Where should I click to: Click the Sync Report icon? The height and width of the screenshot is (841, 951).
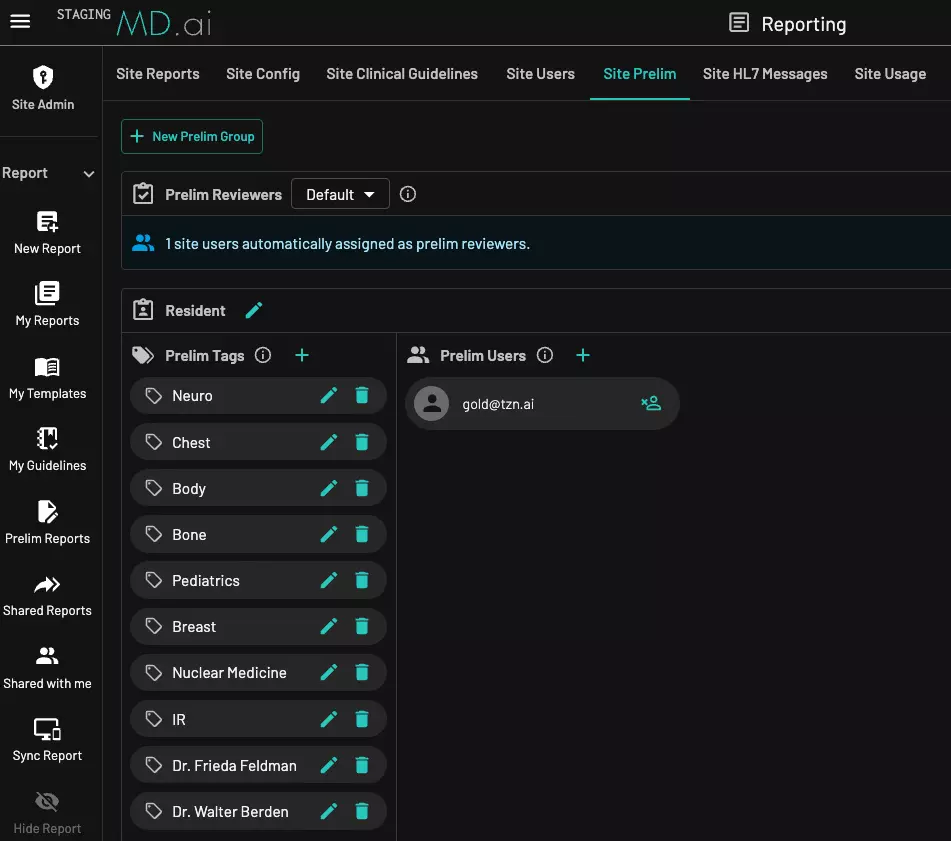pyautogui.click(x=46, y=731)
